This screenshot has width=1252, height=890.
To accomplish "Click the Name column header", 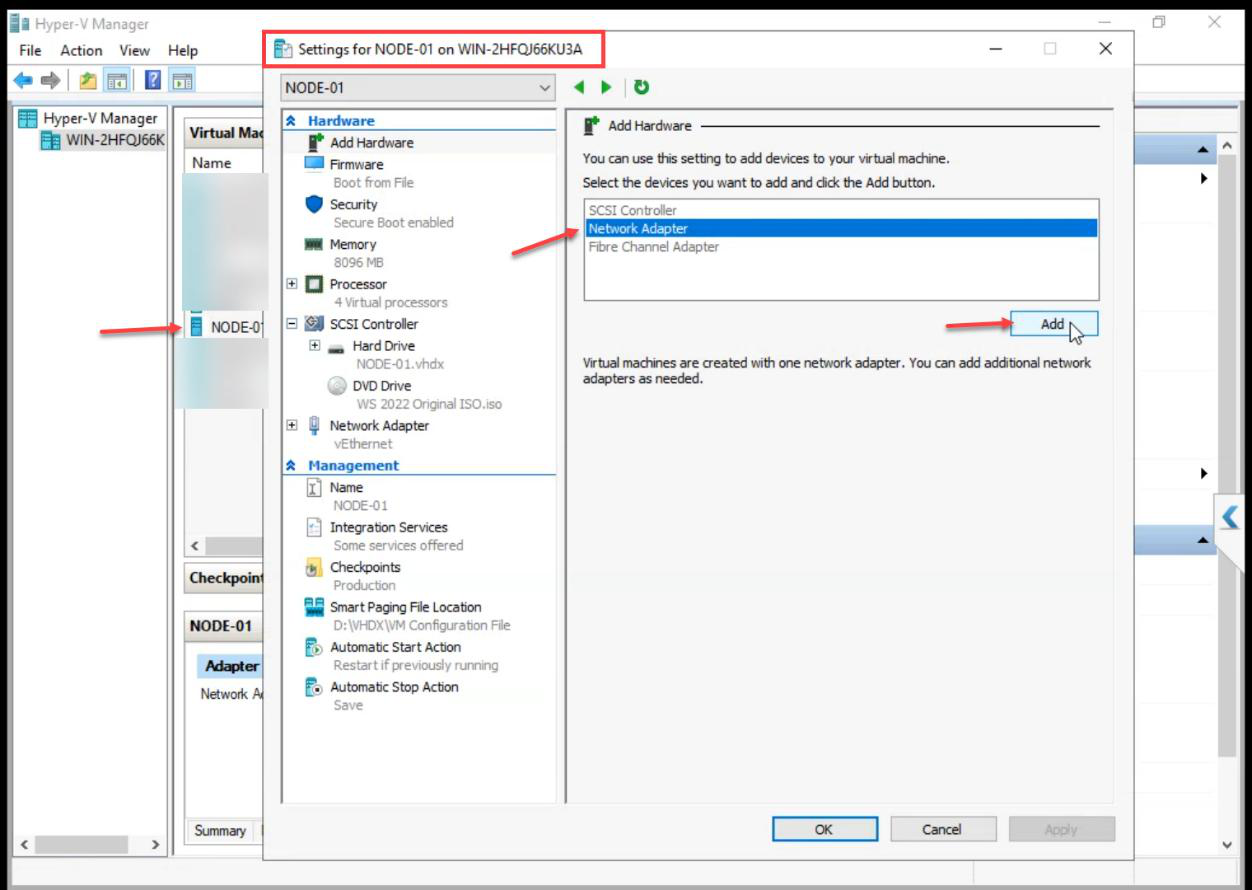I will [212, 163].
